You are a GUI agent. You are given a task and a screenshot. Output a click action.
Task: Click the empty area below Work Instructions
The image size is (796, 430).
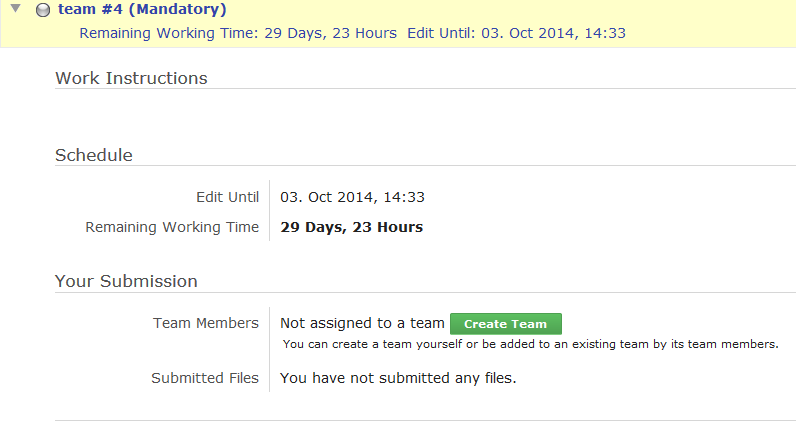pos(400,115)
